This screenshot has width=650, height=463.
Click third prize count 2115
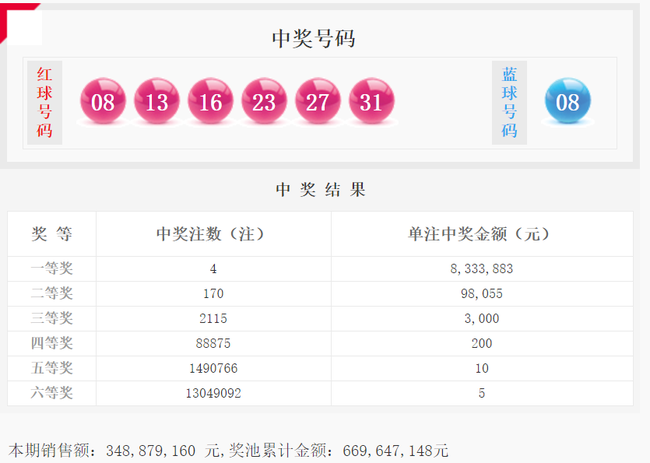(213, 319)
